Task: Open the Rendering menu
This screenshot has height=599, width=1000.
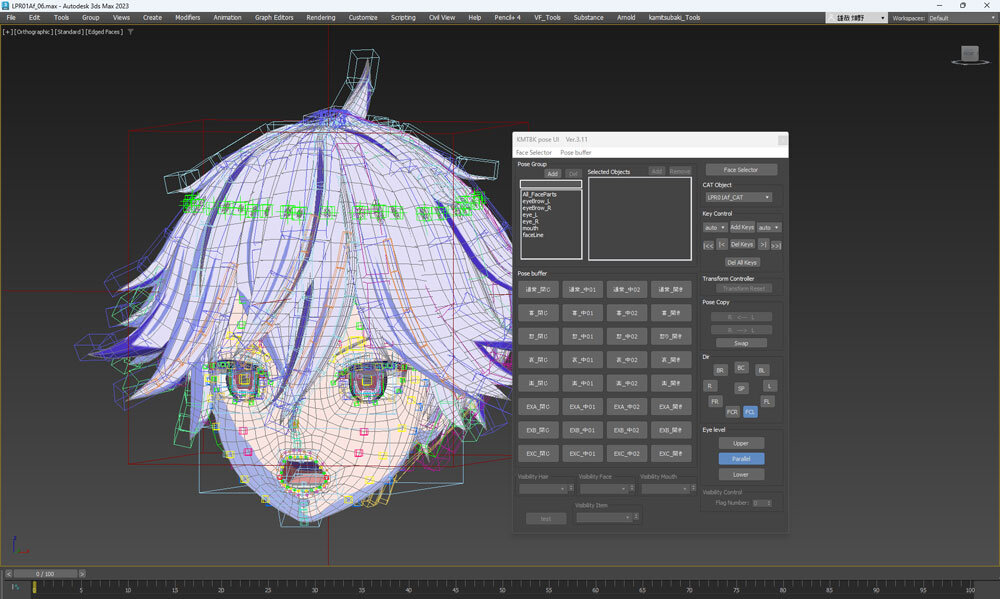Action: pyautogui.click(x=321, y=18)
